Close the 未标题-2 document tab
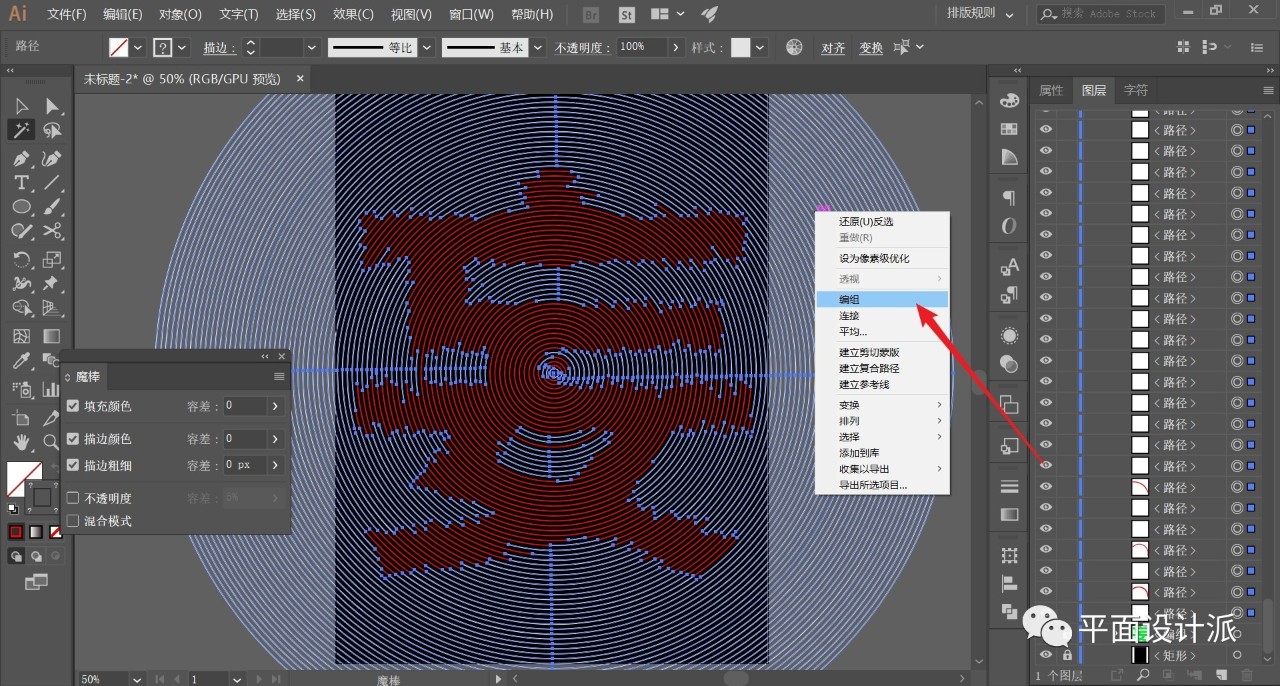The height and width of the screenshot is (686, 1280). click(300, 78)
